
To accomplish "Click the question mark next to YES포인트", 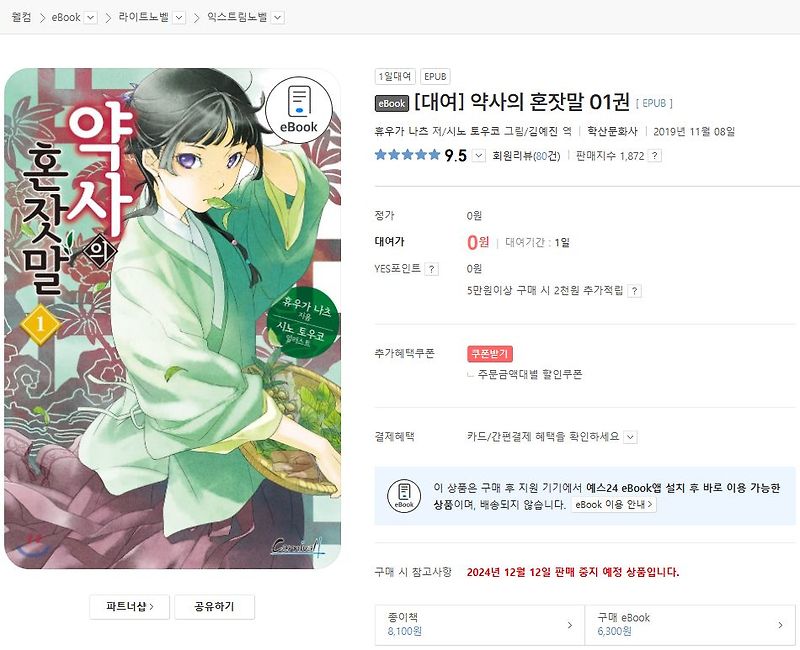I will 432,269.
